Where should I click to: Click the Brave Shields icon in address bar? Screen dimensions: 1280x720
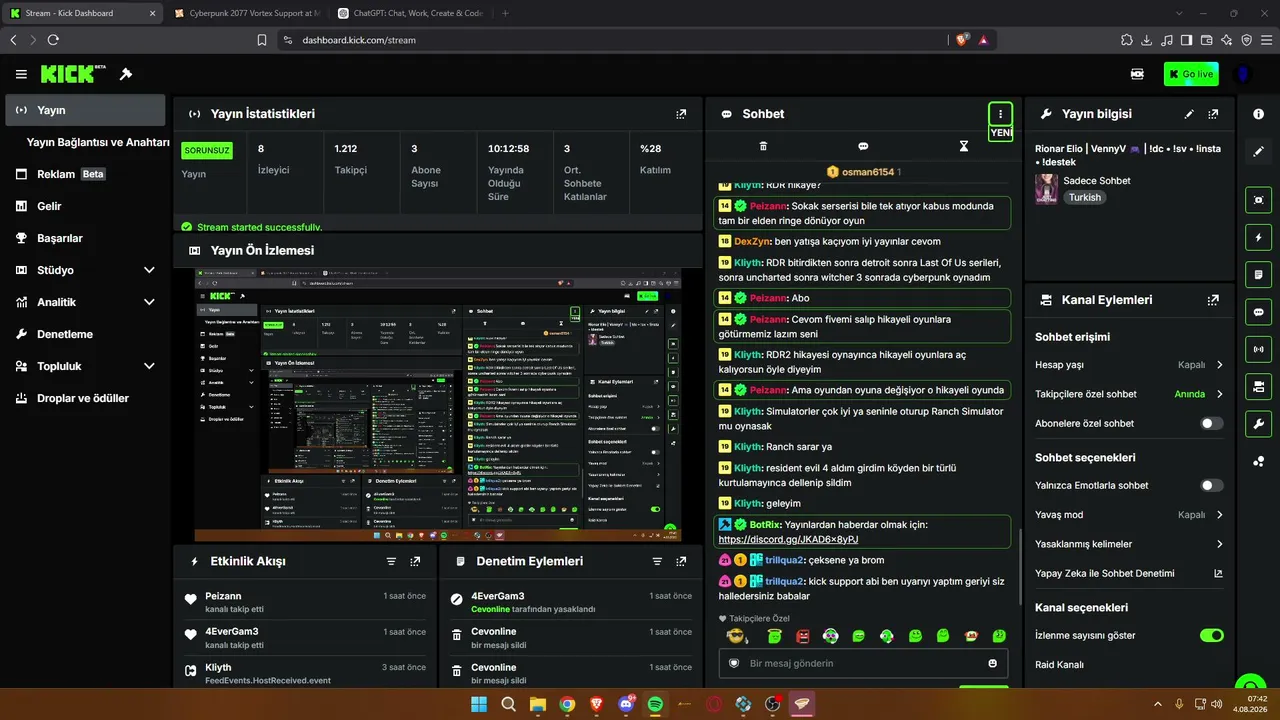[x=962, y=40]
